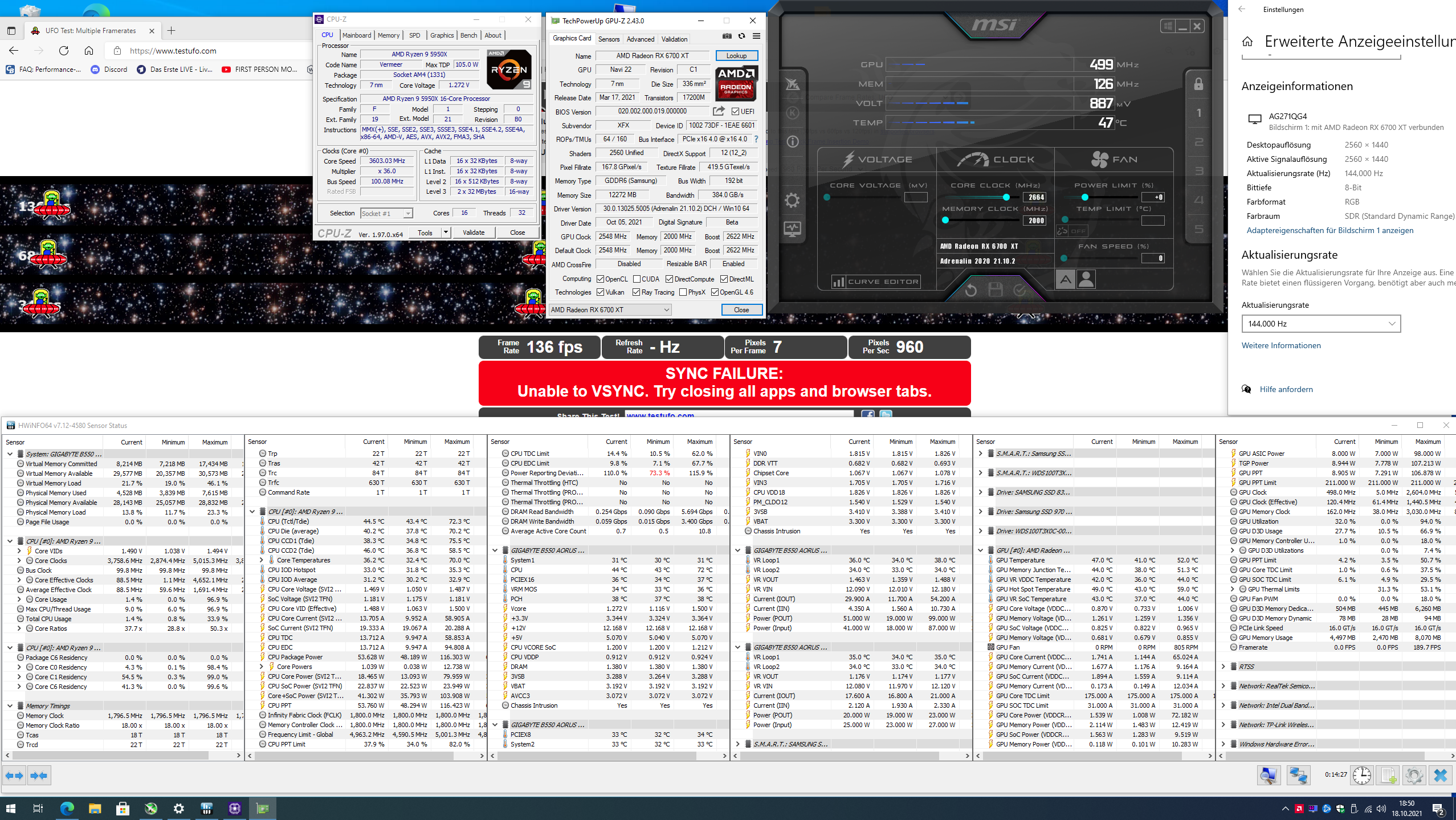Click the GPU-Z screenshot camera icon

point(727,36)
